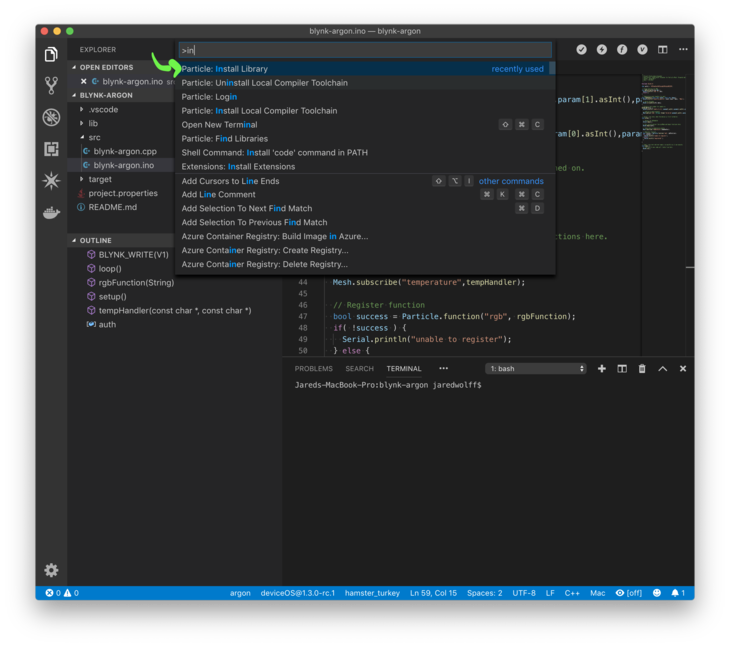The height and width of the screenshot is (647, 730).
Task: Expand the .vscode folder
Action: click(x=82, y=109)
